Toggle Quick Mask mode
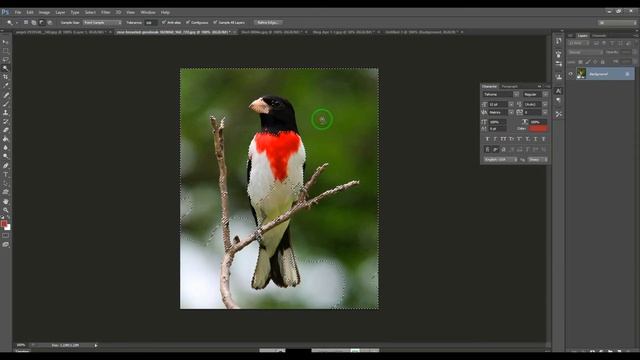 pos(5,236)
